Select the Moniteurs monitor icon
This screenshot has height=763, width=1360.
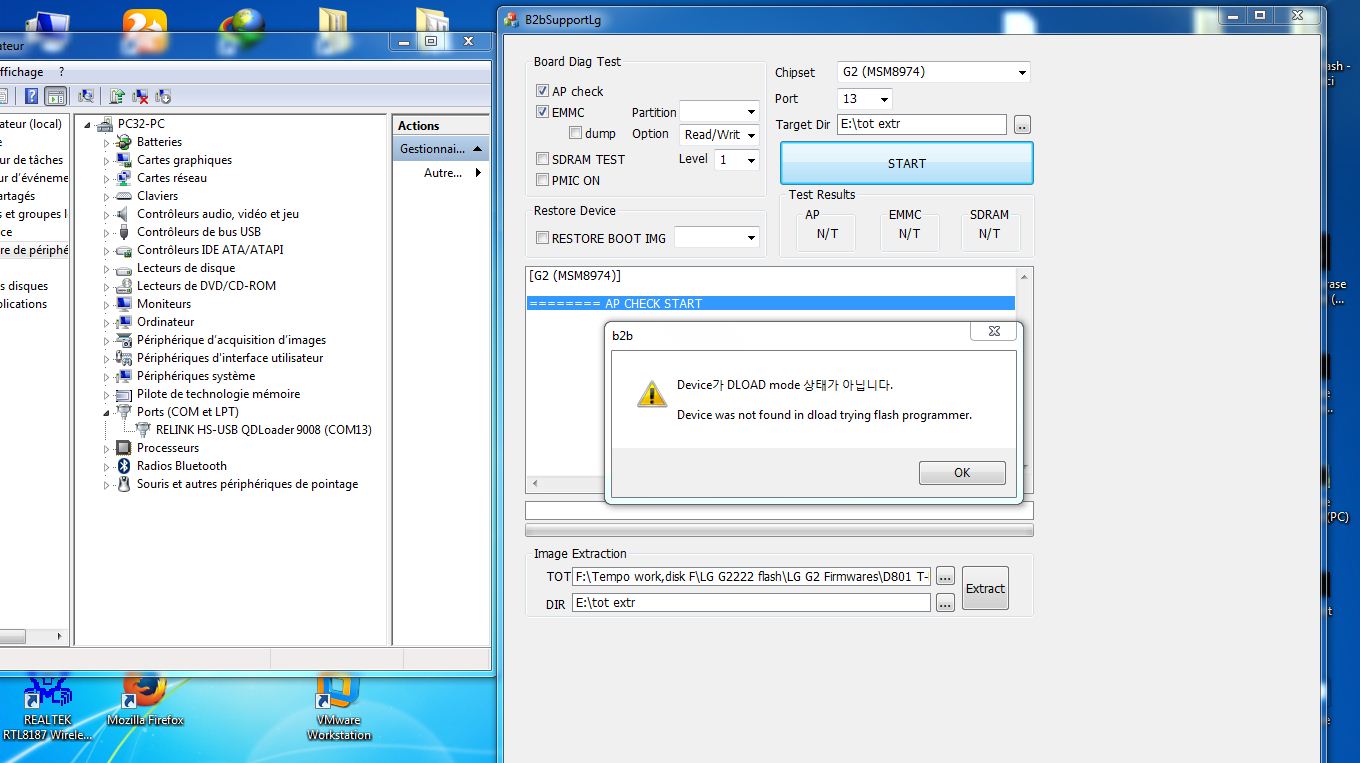pos(124,304)
